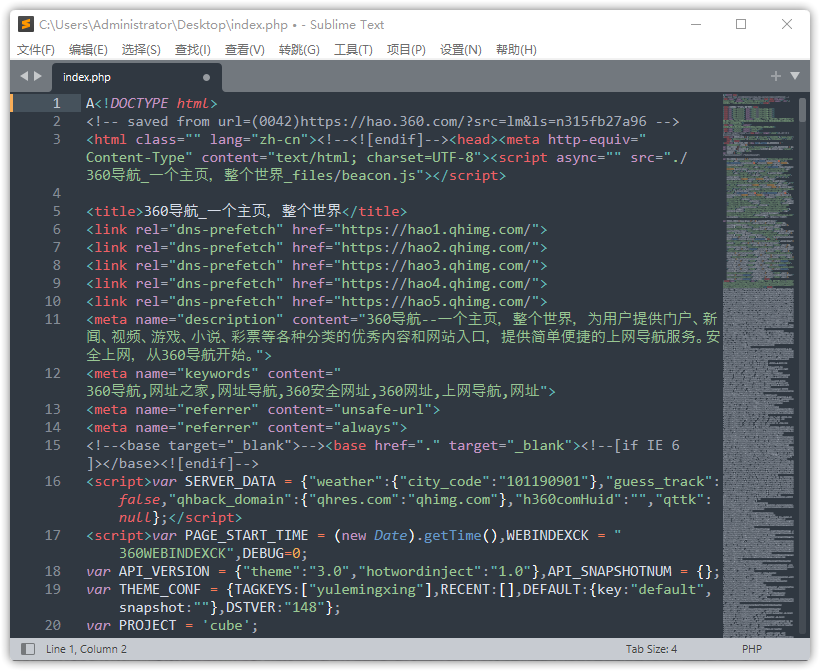Screen dimensions: 820x671
Task: Open the 设置(N) menu
Action: tap(461, 50)
